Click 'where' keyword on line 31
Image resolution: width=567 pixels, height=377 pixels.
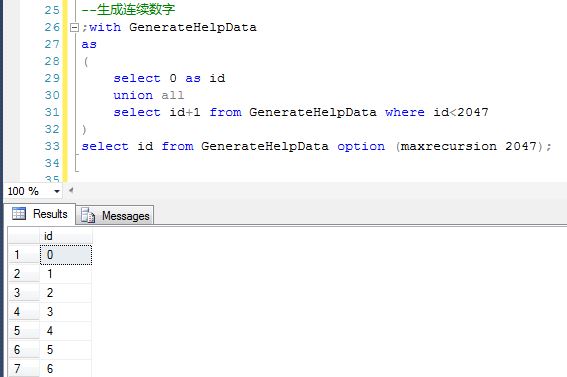405,112
